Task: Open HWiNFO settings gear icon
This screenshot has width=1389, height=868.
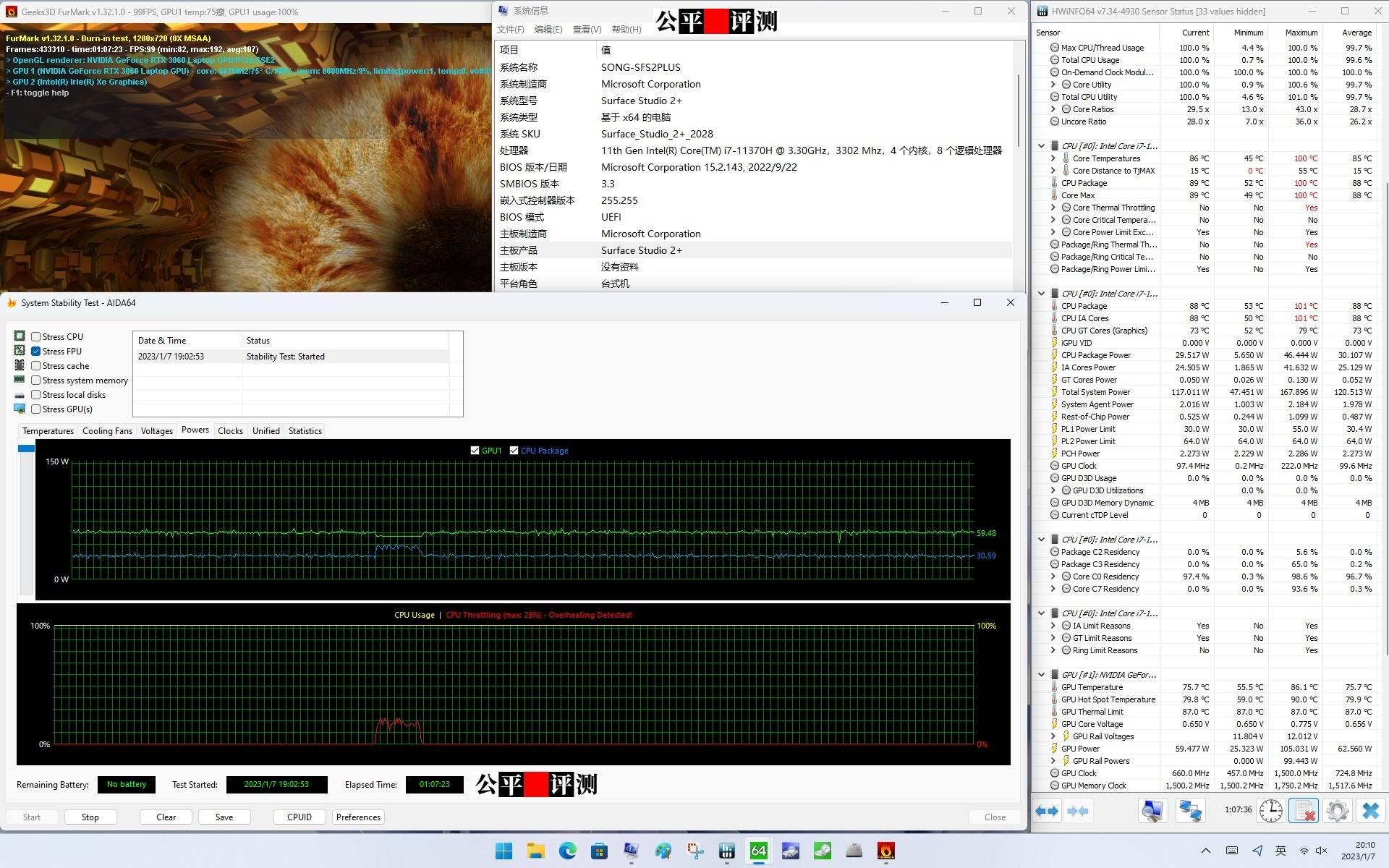Action: (1337, 811)
